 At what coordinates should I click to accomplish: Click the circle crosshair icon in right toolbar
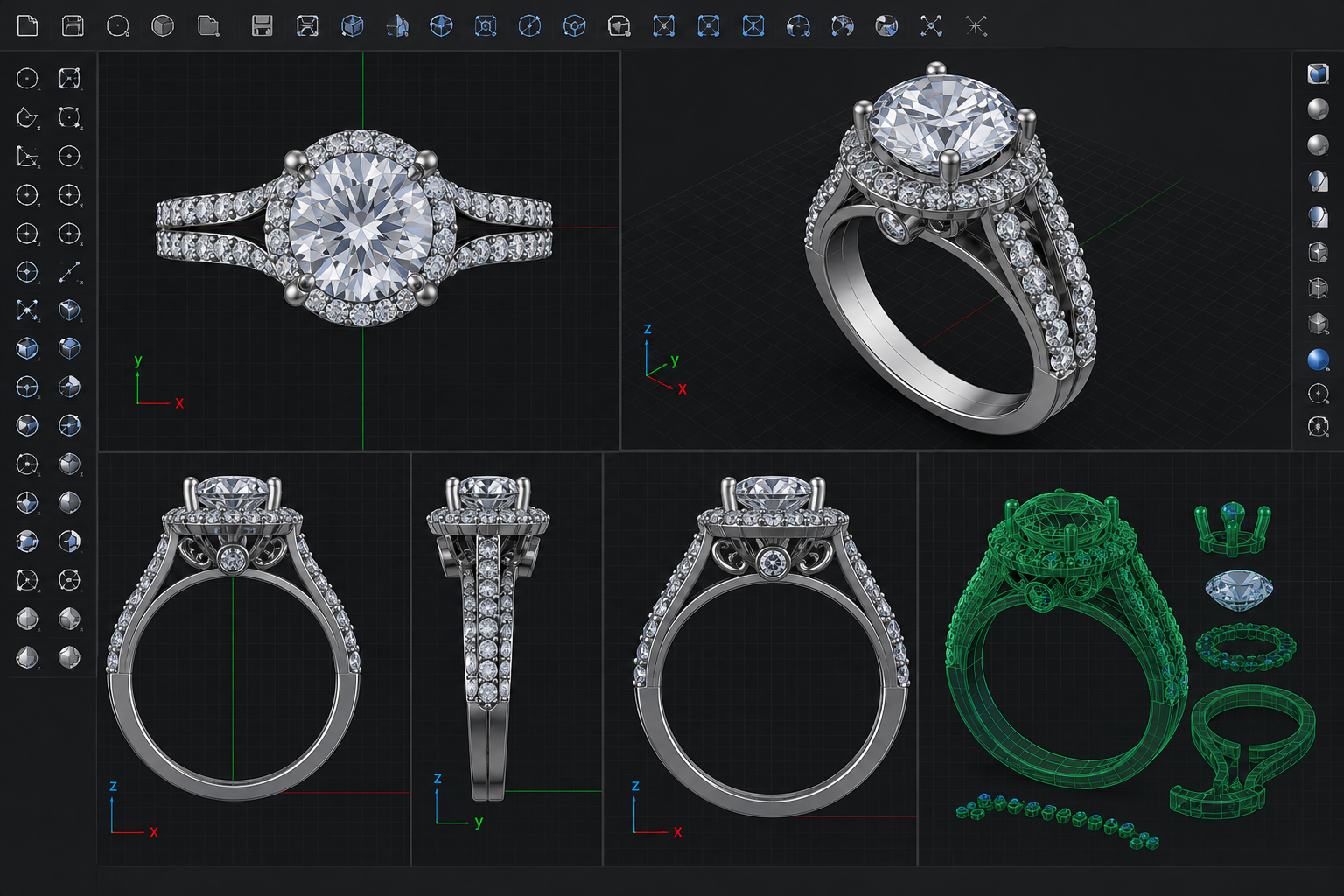tap(1318, 394)
